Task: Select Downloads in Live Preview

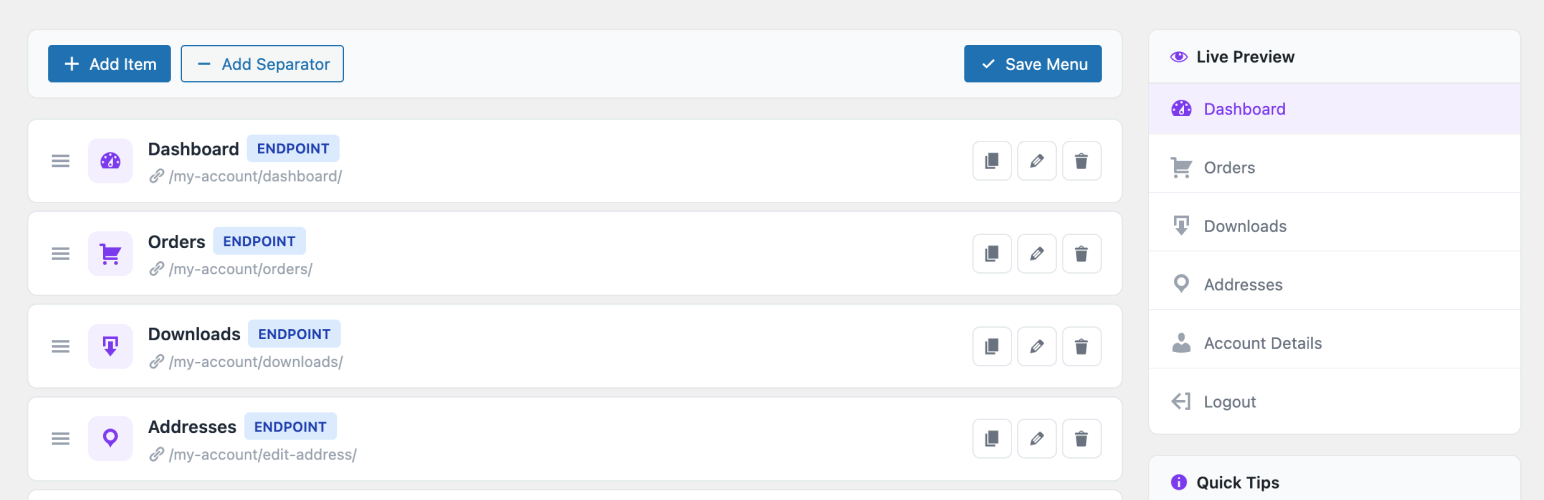Action: pyautogui.click(x=1244, y=226)
